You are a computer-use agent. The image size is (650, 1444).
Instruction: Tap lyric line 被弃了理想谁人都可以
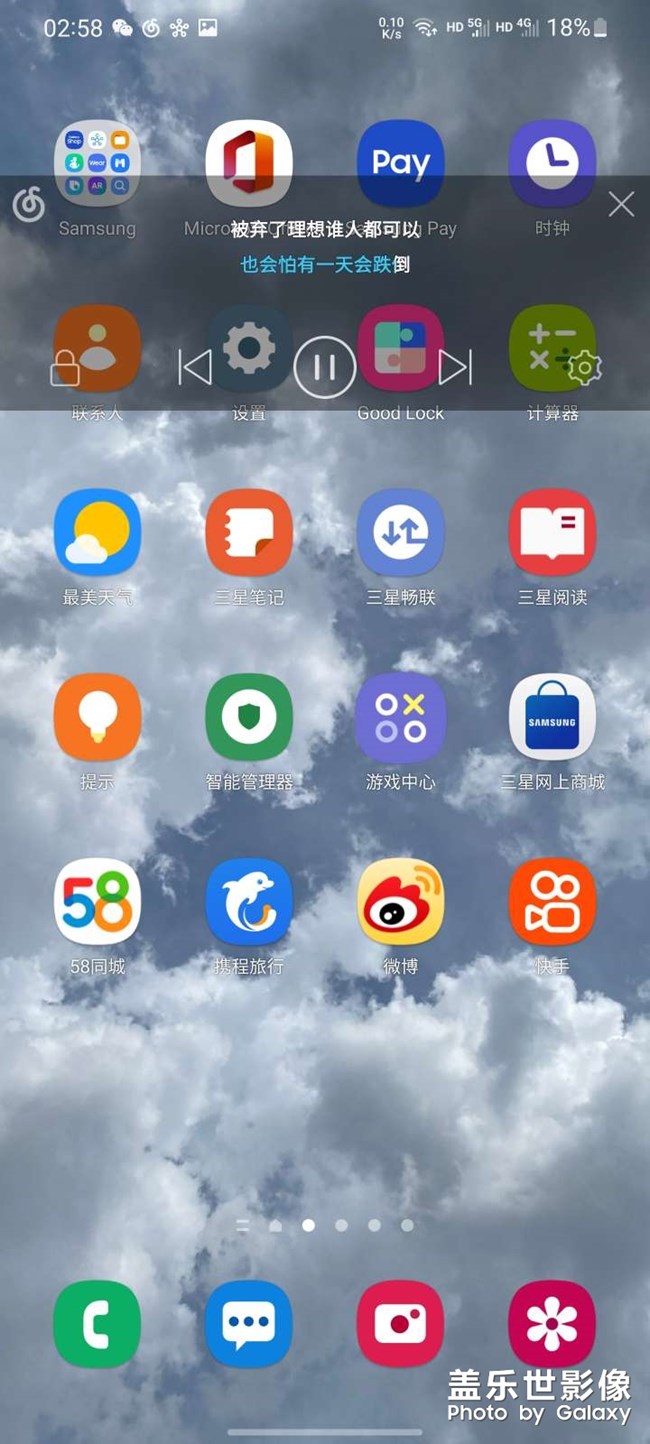[325, 229]
